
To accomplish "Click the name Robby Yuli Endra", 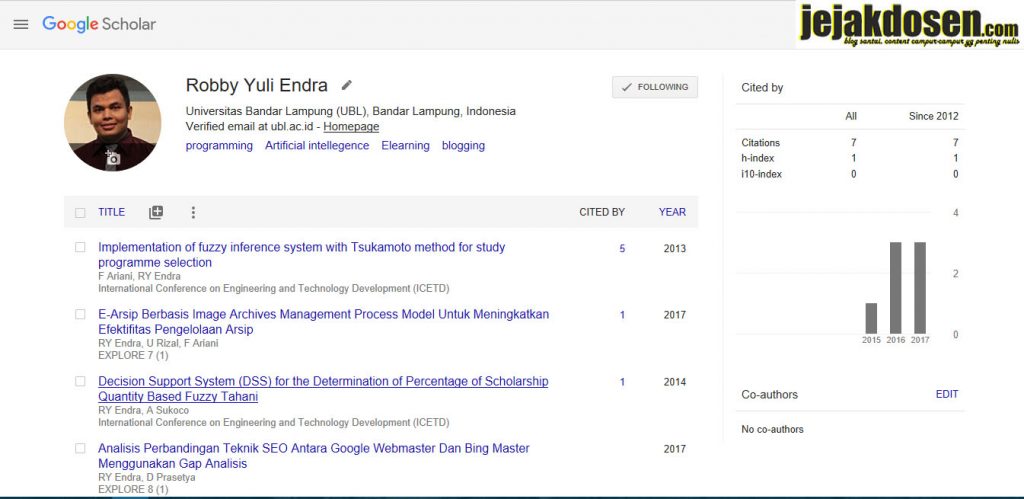I will (257, 86).
